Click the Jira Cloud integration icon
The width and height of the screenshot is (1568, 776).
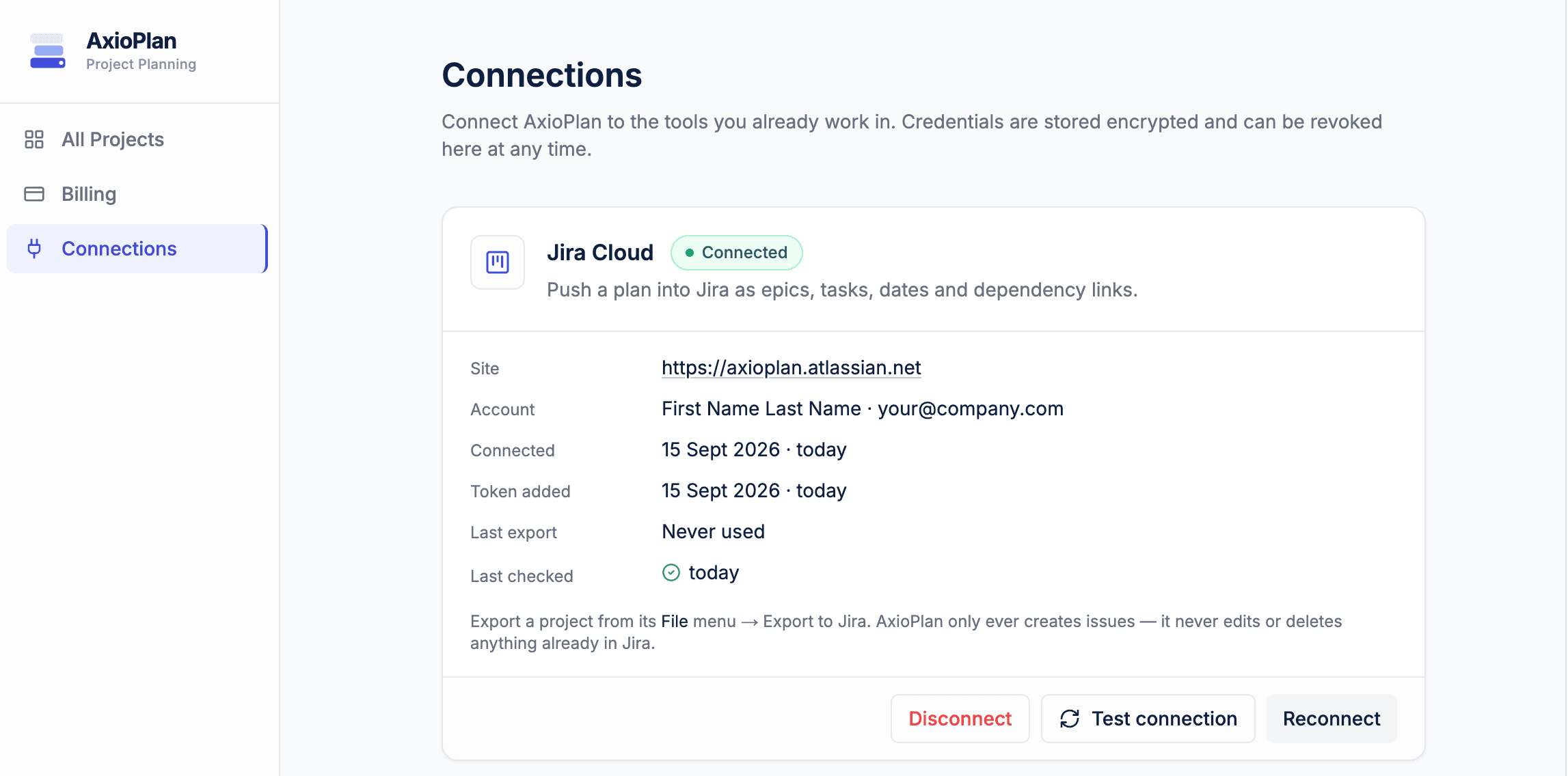pyautogui.click(x=498, y=262)
